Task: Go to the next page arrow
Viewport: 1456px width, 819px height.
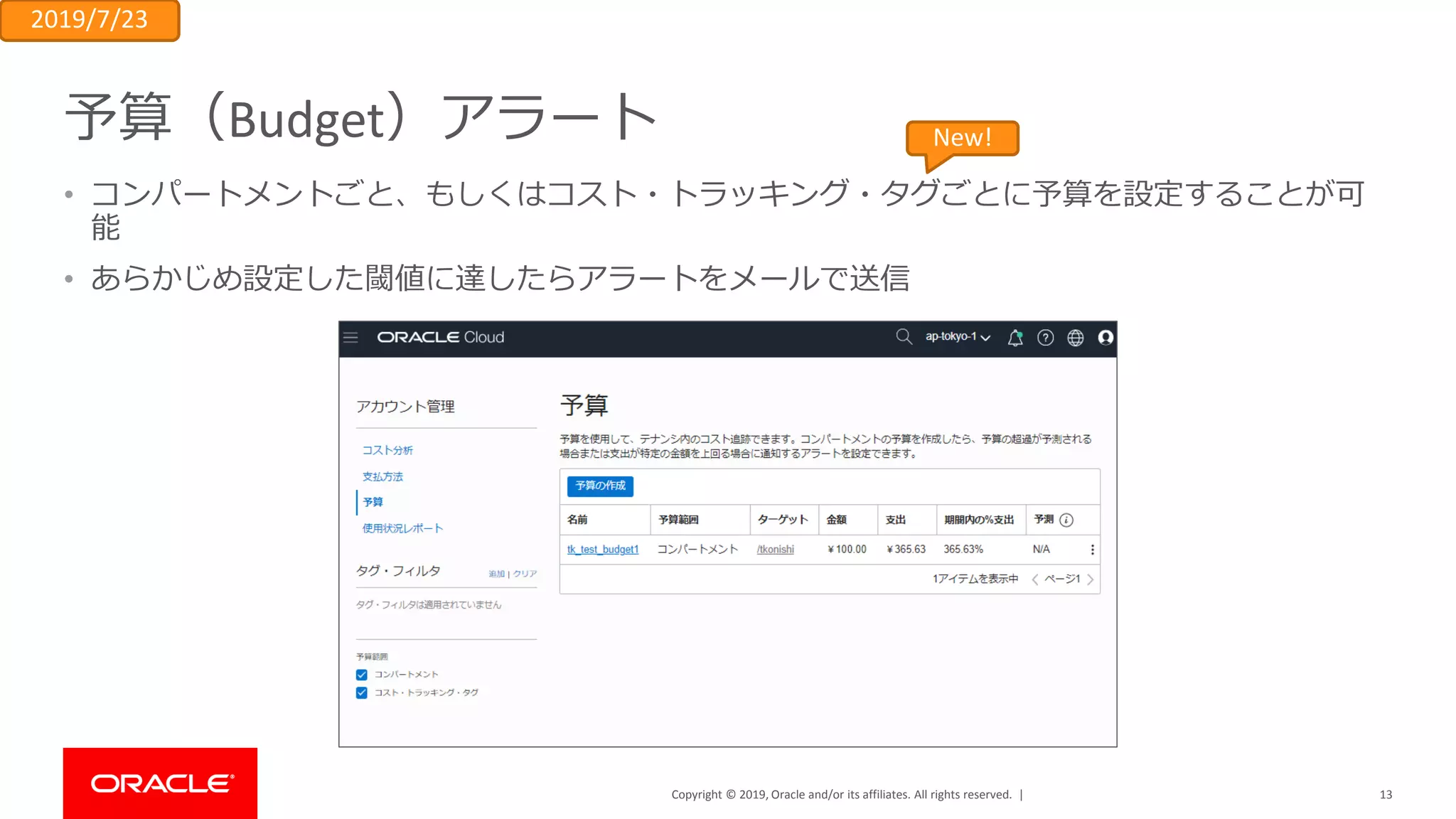Action: point(1091,579)
